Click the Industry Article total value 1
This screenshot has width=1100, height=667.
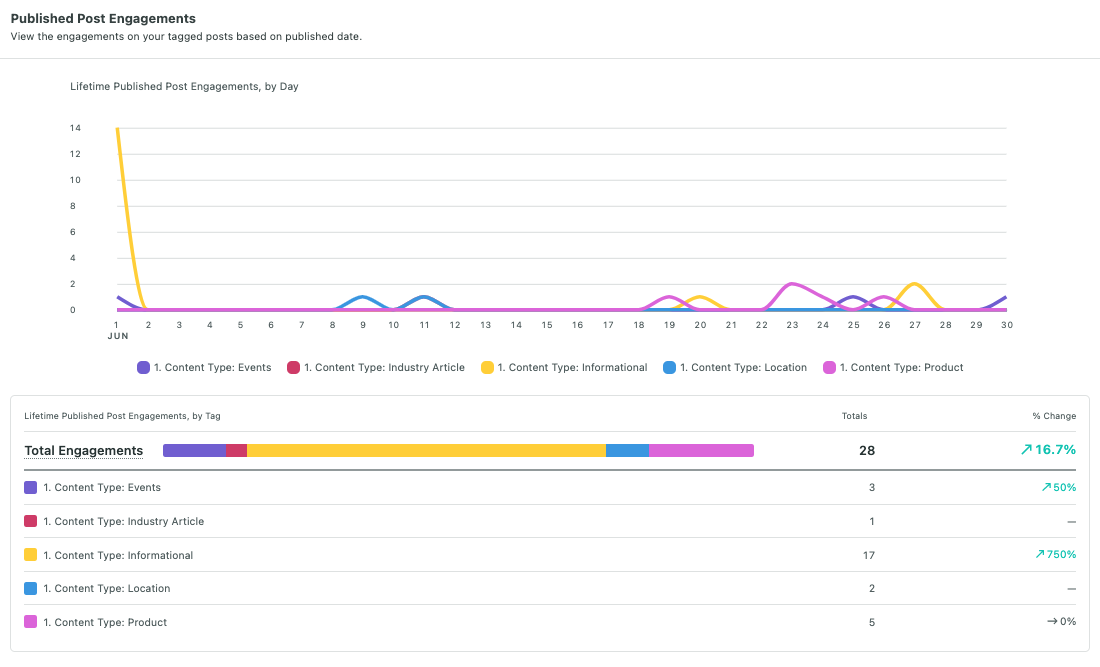click(x=872, y=521)
